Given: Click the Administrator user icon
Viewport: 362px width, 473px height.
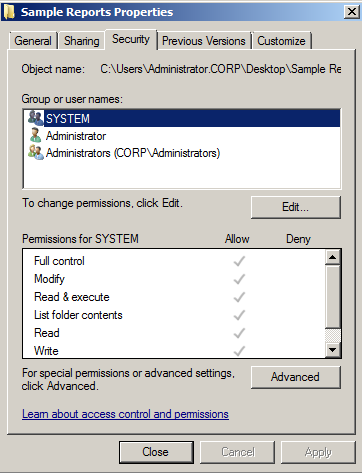Looking at the screenshot, I should coord(35,135).
